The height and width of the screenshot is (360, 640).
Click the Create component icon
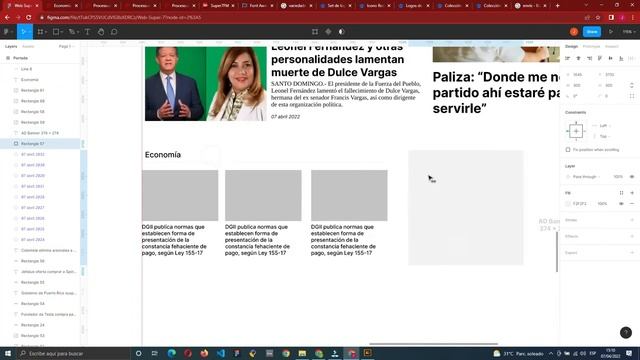coord(328,31)
